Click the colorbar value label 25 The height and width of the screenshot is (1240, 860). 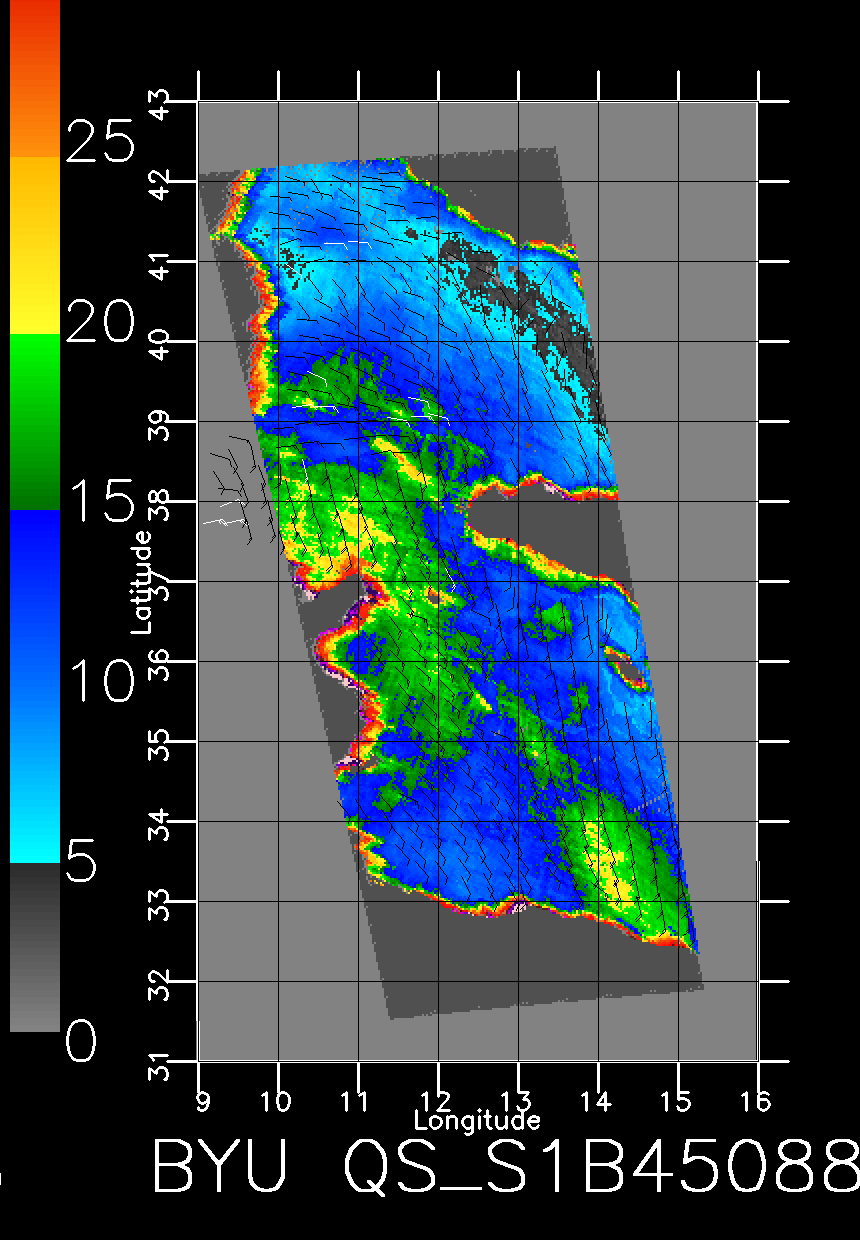tap(100, 141)
